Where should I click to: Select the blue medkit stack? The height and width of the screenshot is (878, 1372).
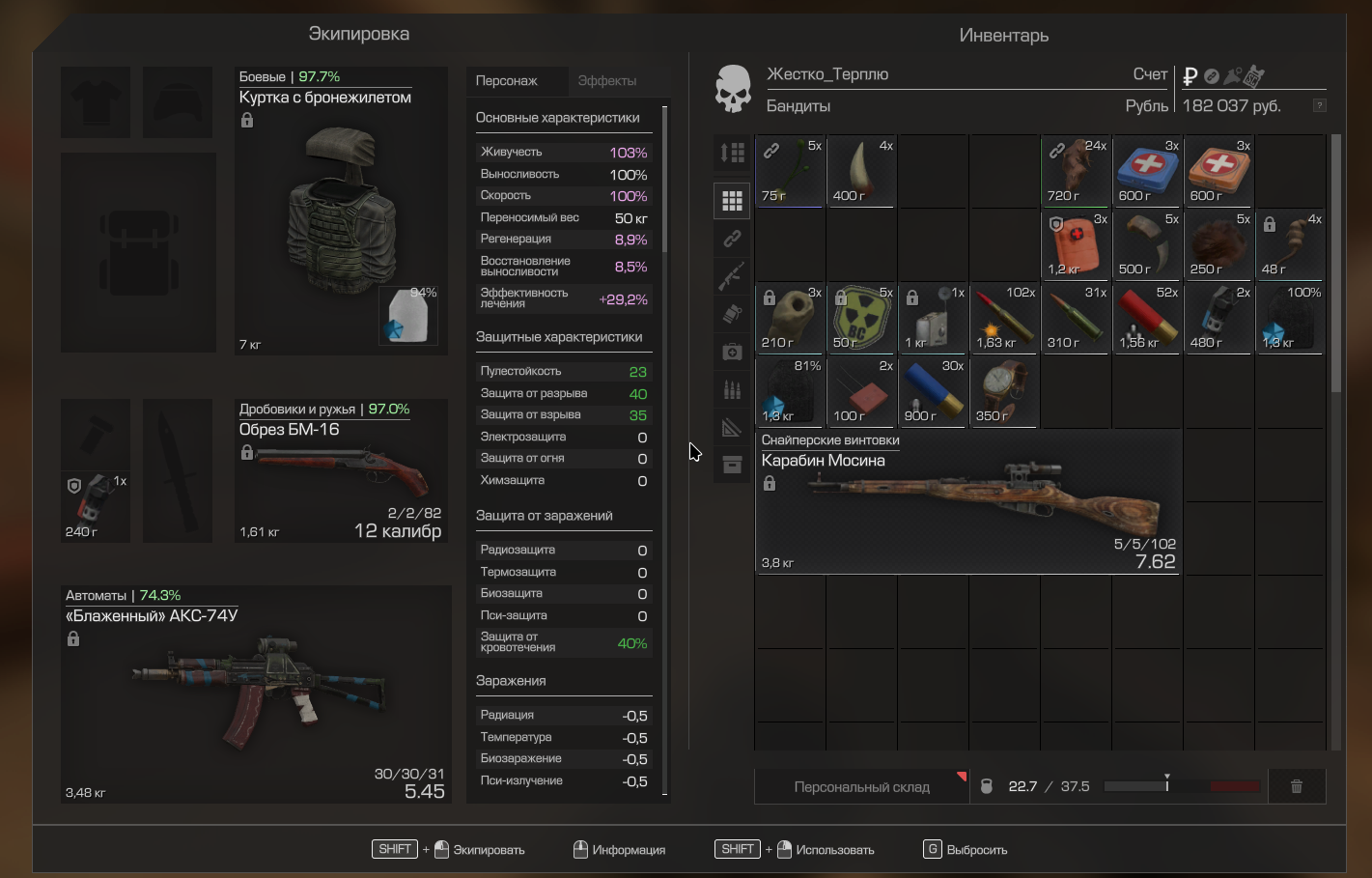tap(1147, 171)
